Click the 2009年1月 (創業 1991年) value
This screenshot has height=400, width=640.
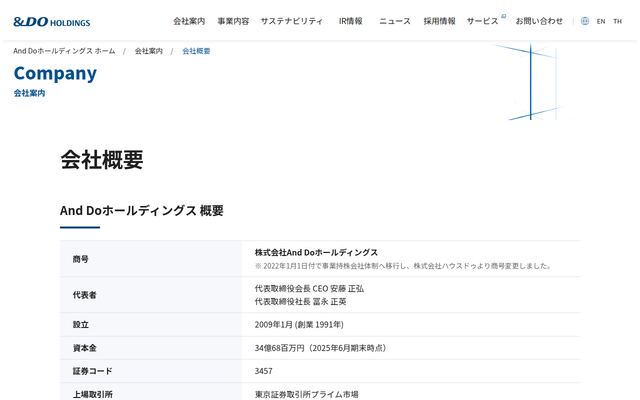pos(299,325)
